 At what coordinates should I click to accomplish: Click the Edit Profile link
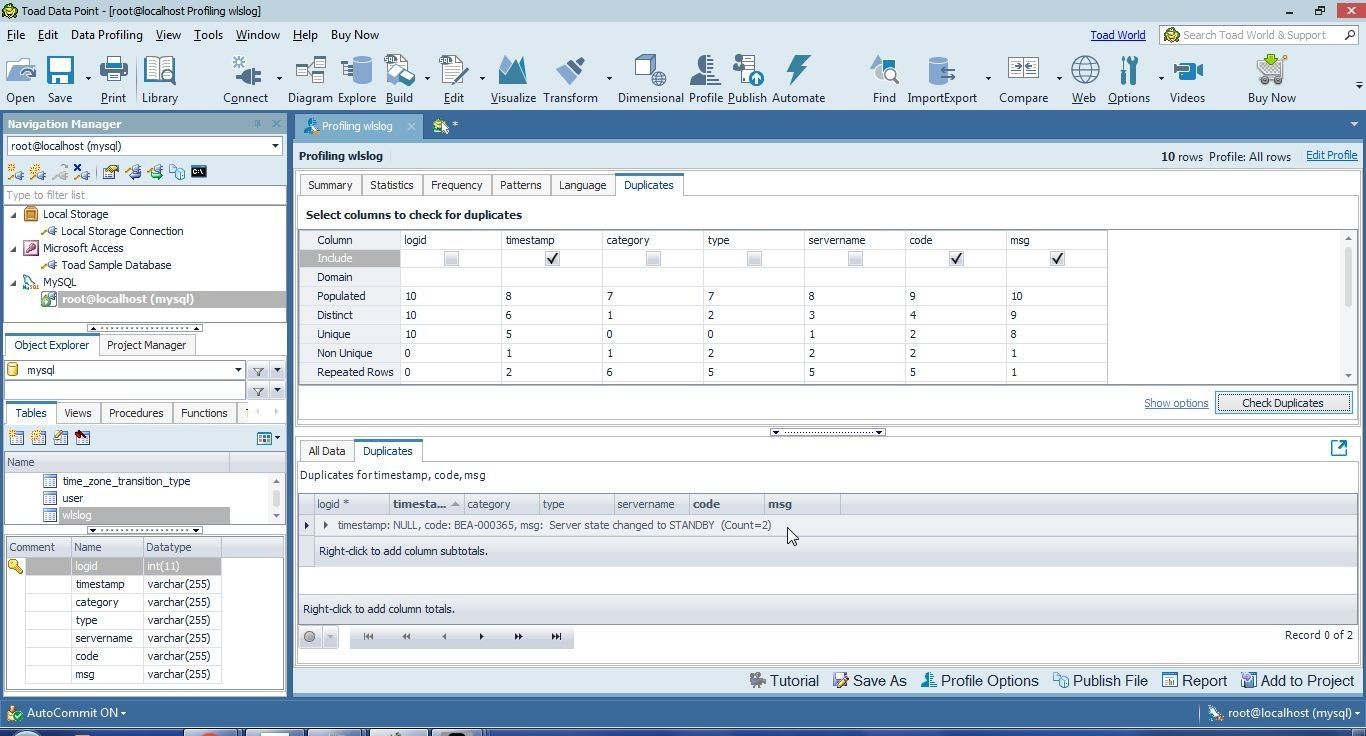click(1331, 156)
